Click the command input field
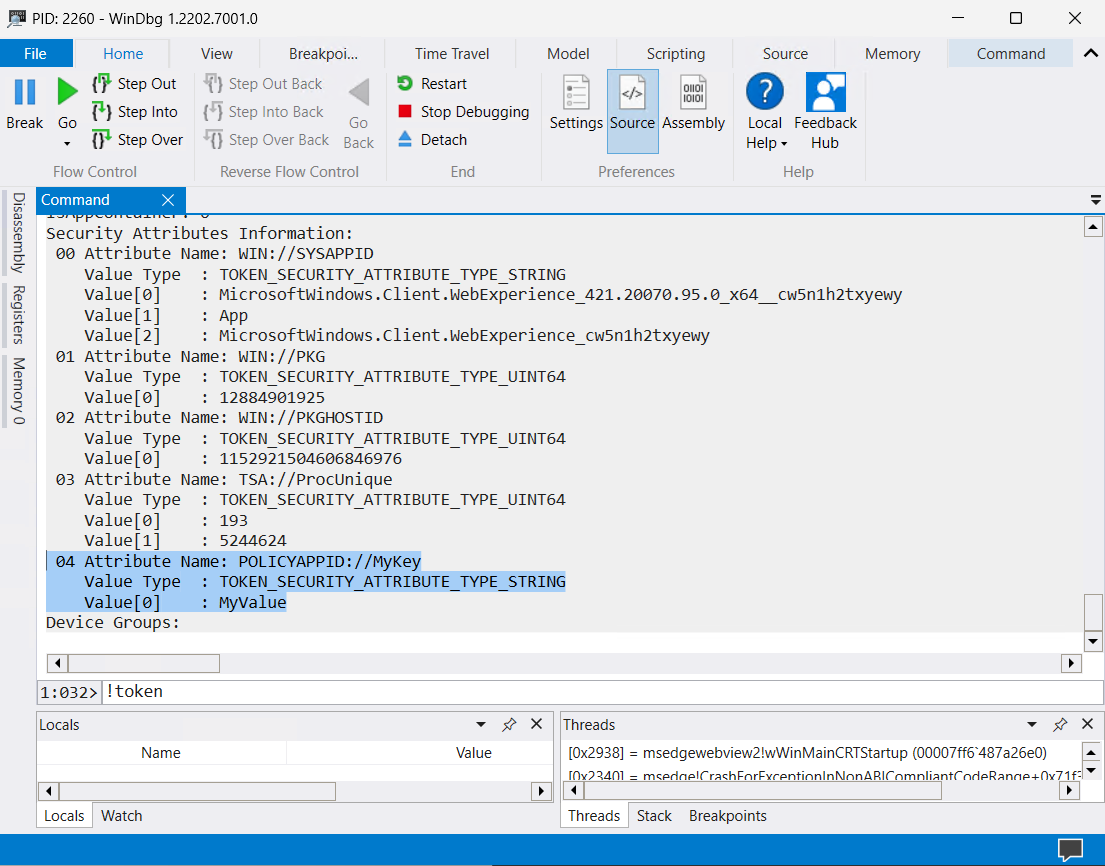 coord(600,691)
